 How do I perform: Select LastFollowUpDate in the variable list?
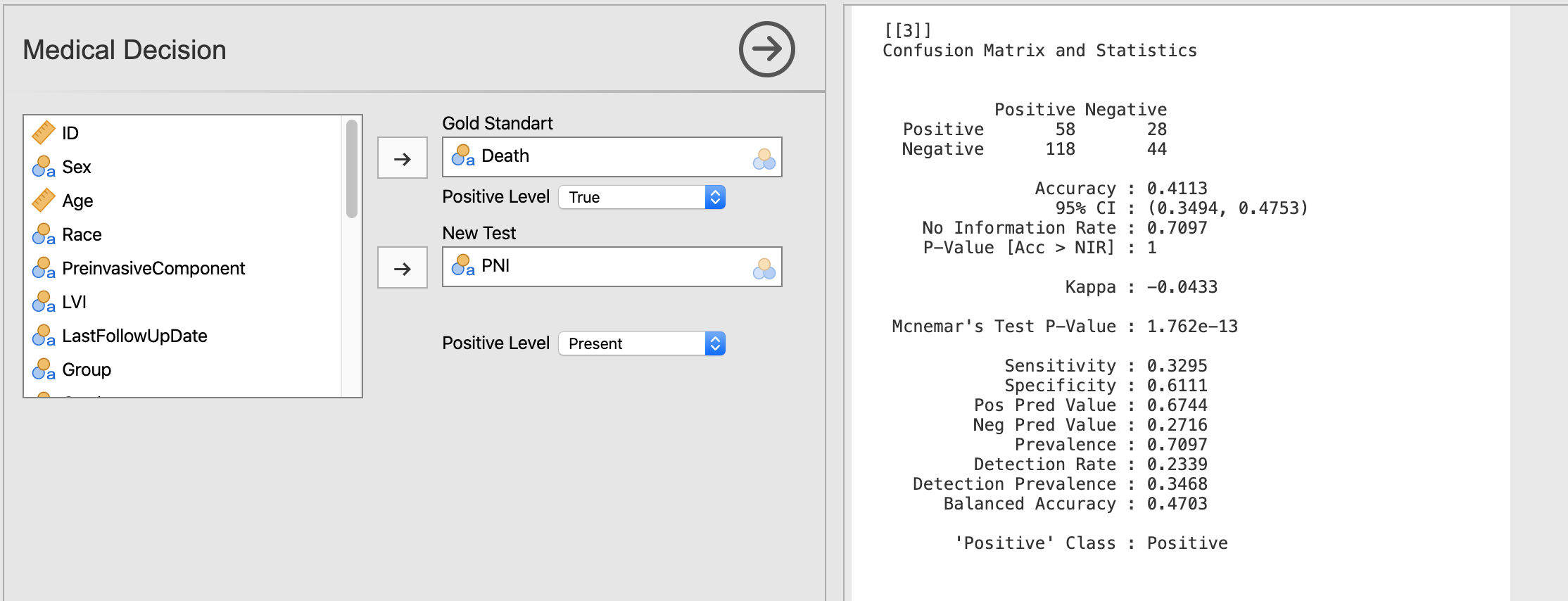(x=134, y=336)
